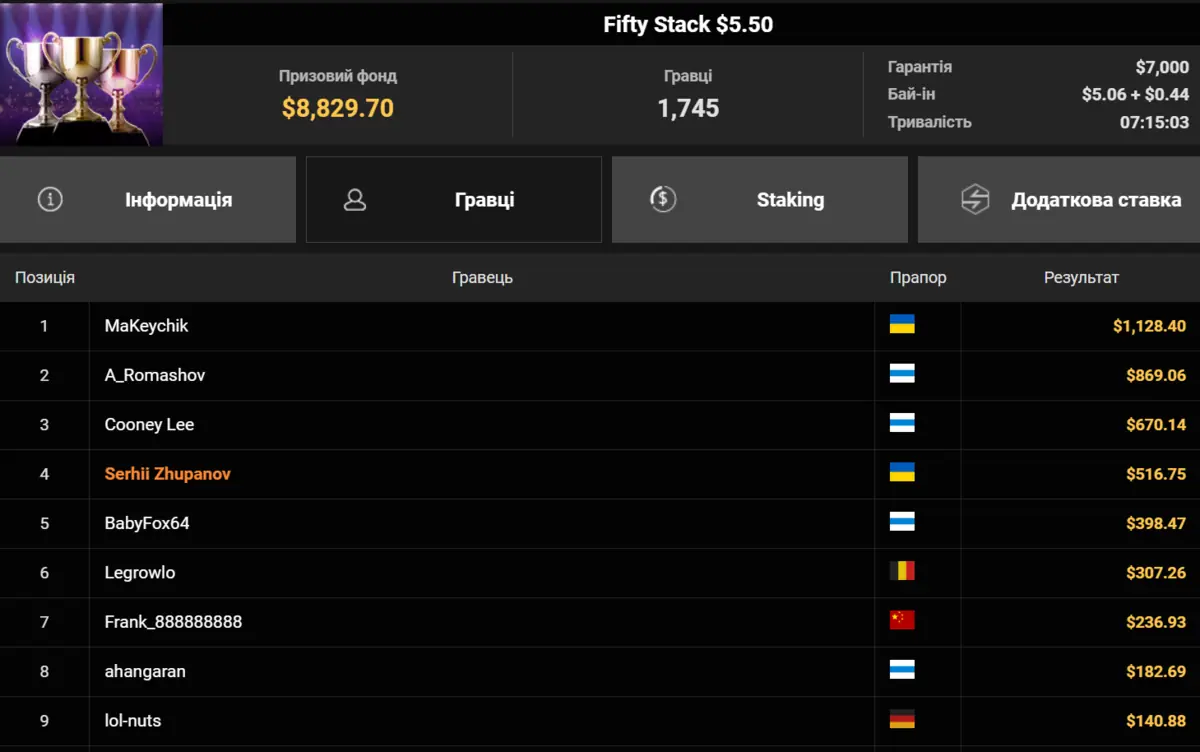Click the $869.06 result for A_Romashov
The image size is (1200, 752).
point(1156,375)
